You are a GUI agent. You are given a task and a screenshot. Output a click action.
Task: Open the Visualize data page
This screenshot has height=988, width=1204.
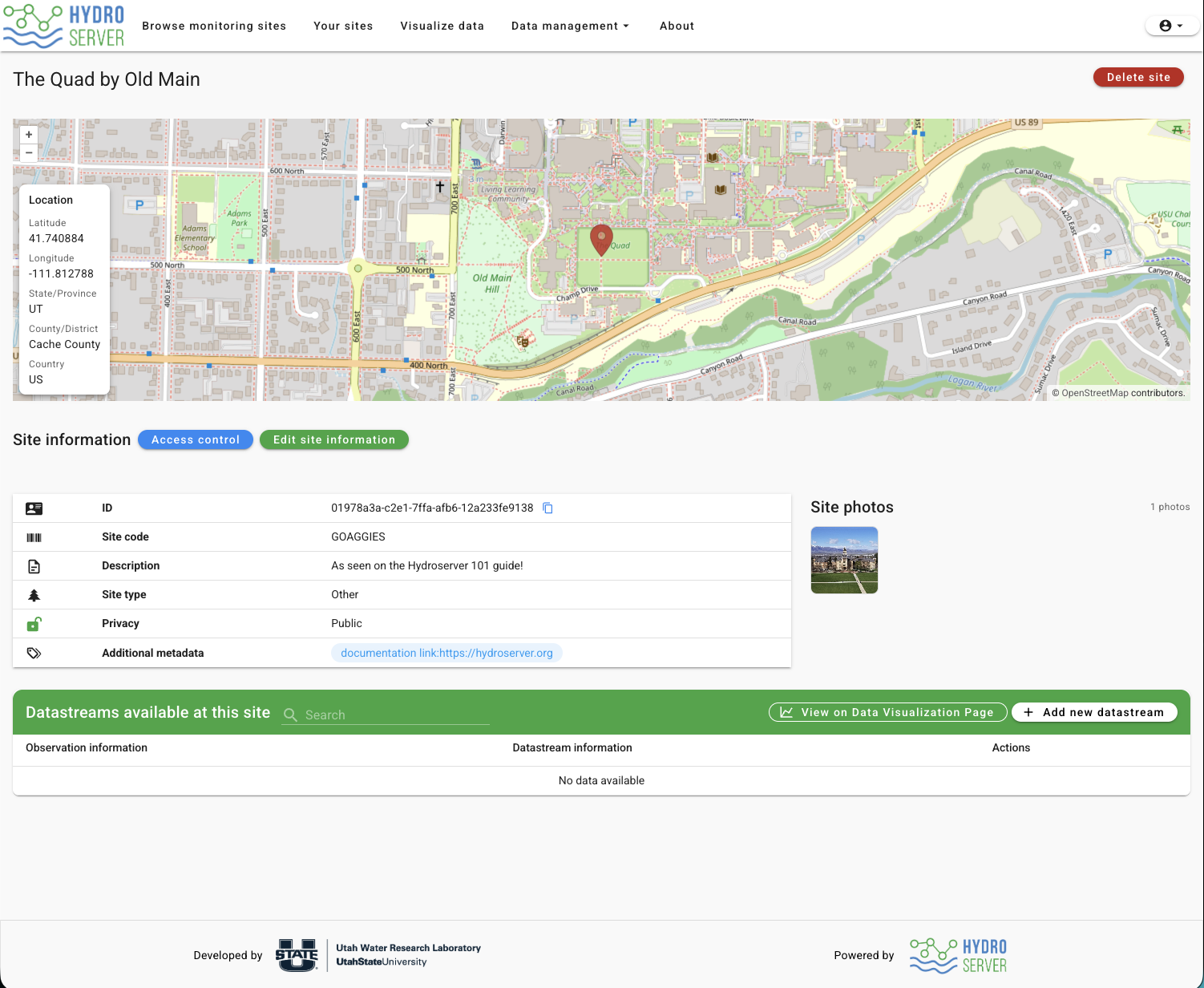(442, 26)
